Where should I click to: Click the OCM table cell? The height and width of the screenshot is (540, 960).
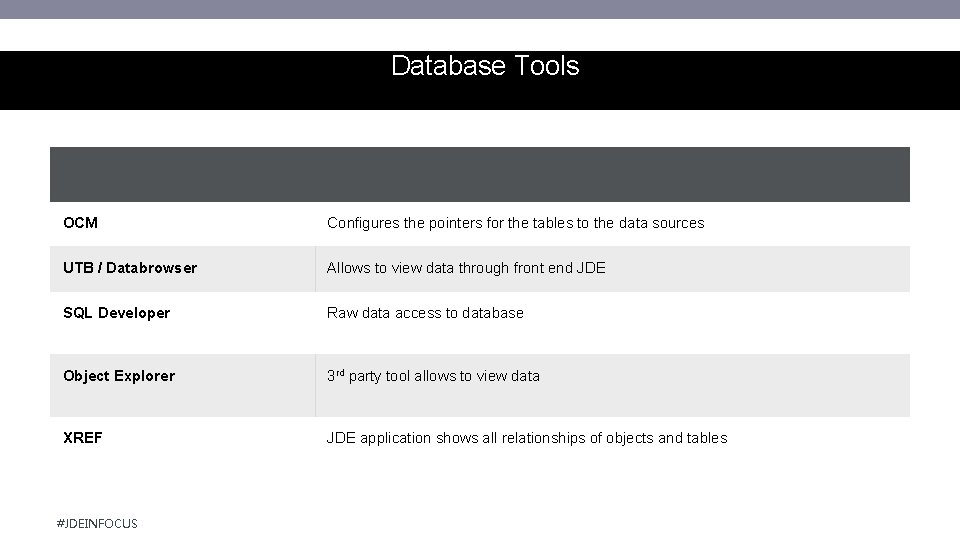pyautogui.click(x=81, y=223)
